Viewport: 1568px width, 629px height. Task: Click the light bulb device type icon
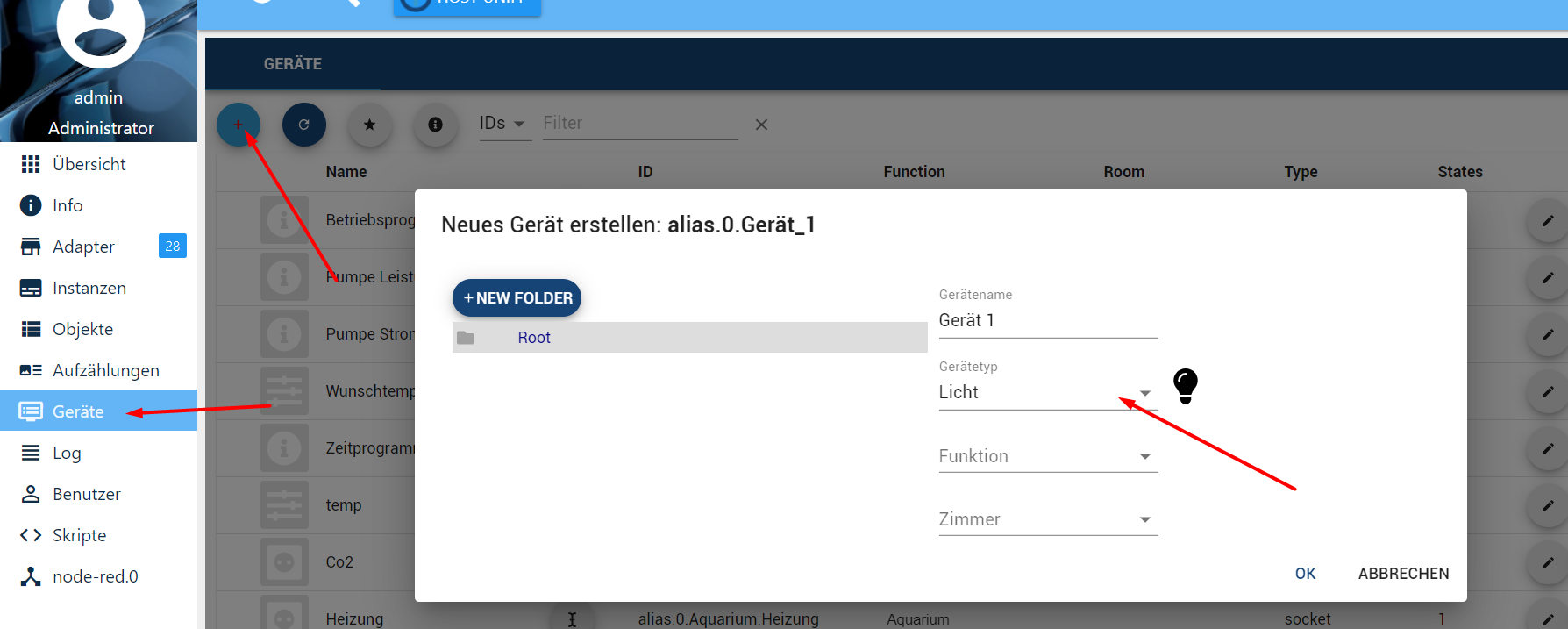pyautogui.click(x=1185, y=385)
